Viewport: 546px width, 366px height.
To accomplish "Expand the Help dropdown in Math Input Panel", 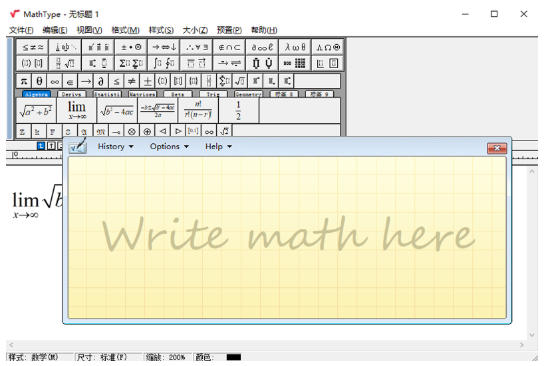I will click(218, 147).
